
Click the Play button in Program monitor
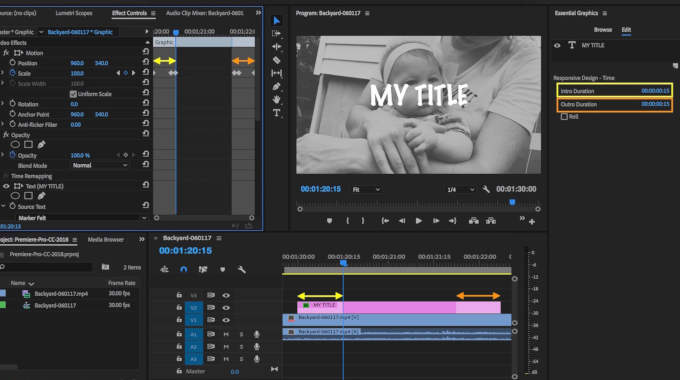[418, 221]
